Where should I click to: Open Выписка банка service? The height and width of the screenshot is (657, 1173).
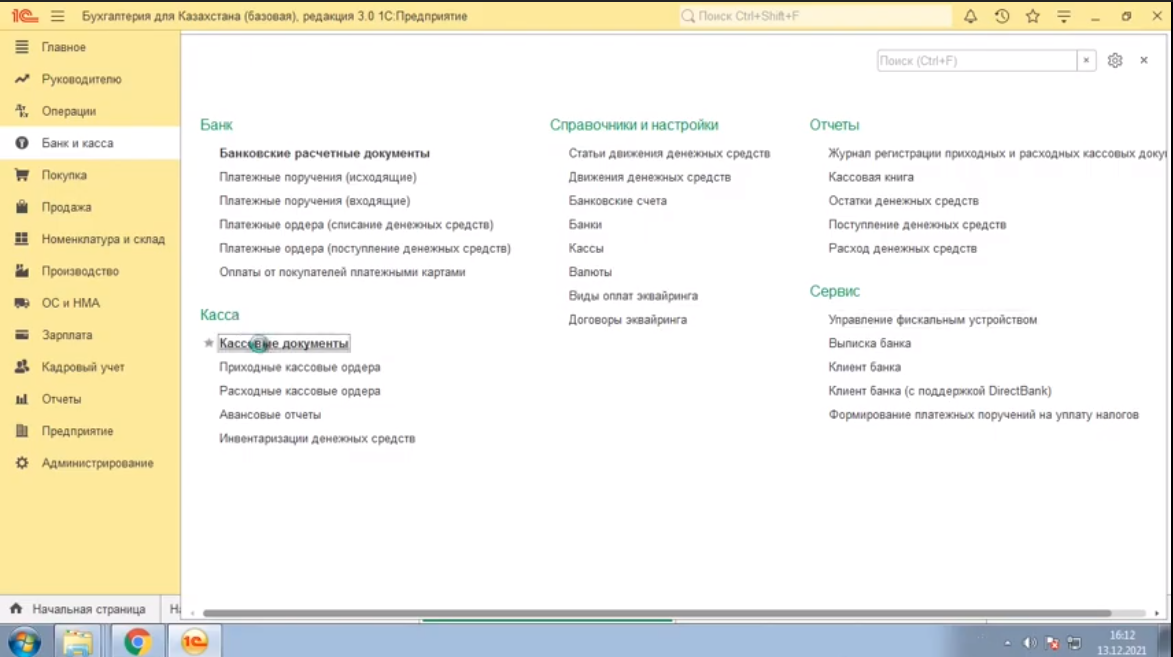coord(869,343)
